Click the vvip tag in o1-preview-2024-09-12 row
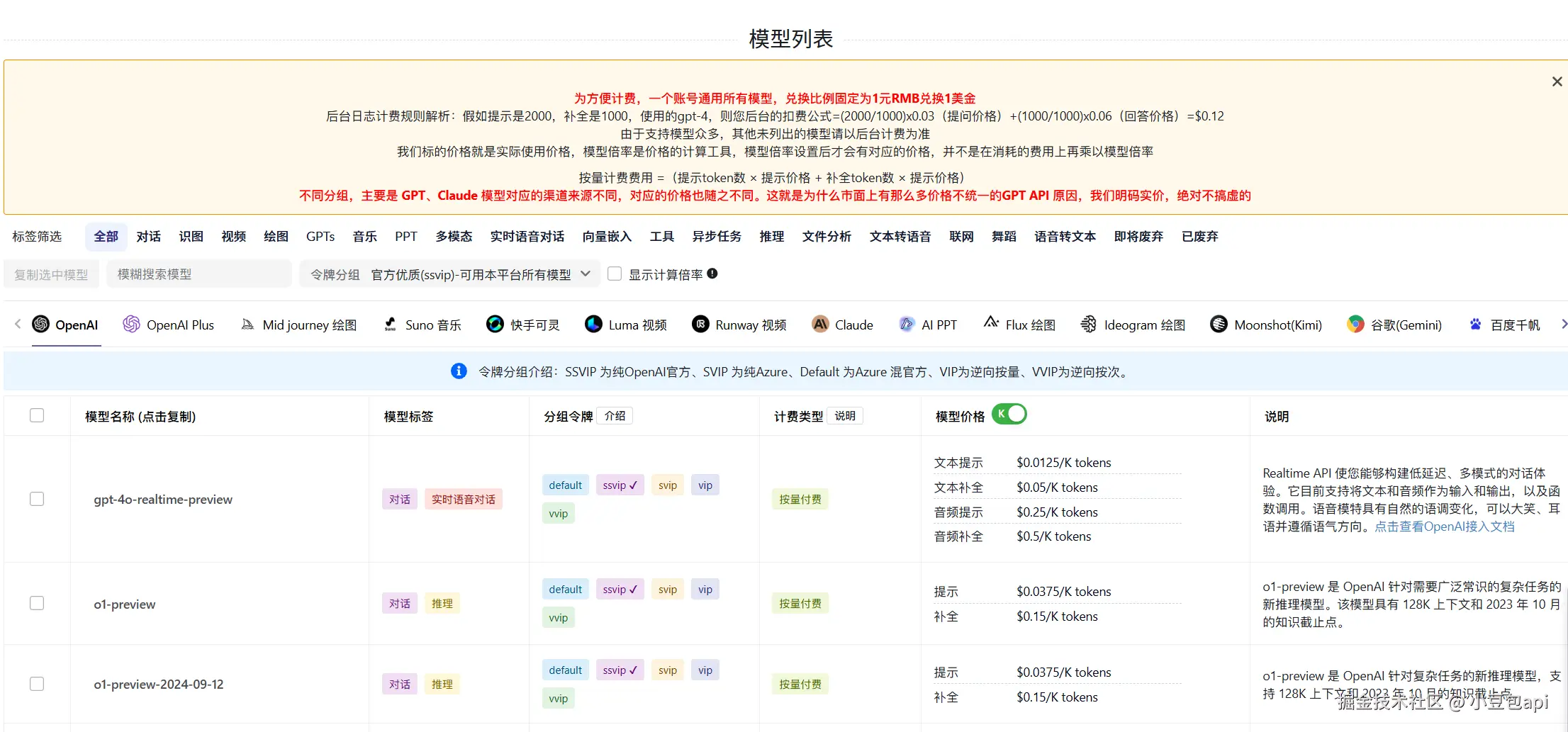This screenshot has width=1568, height=732. pos(559,699)
